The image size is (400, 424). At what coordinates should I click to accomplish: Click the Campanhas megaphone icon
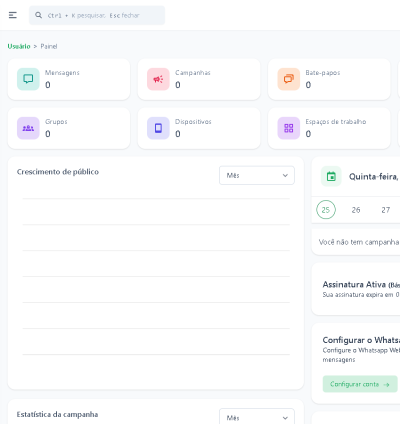pyautogui.click(x=158, y=79)
